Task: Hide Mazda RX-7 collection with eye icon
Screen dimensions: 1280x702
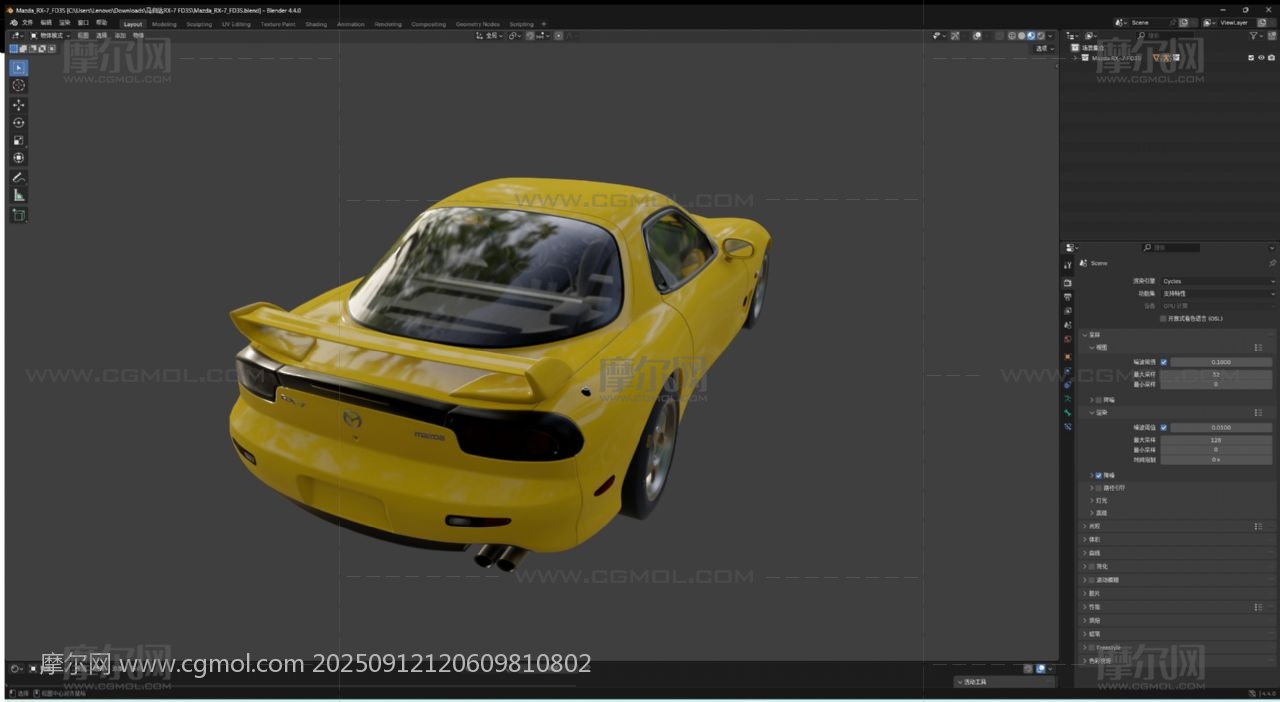Action: tap(1261, 58)
